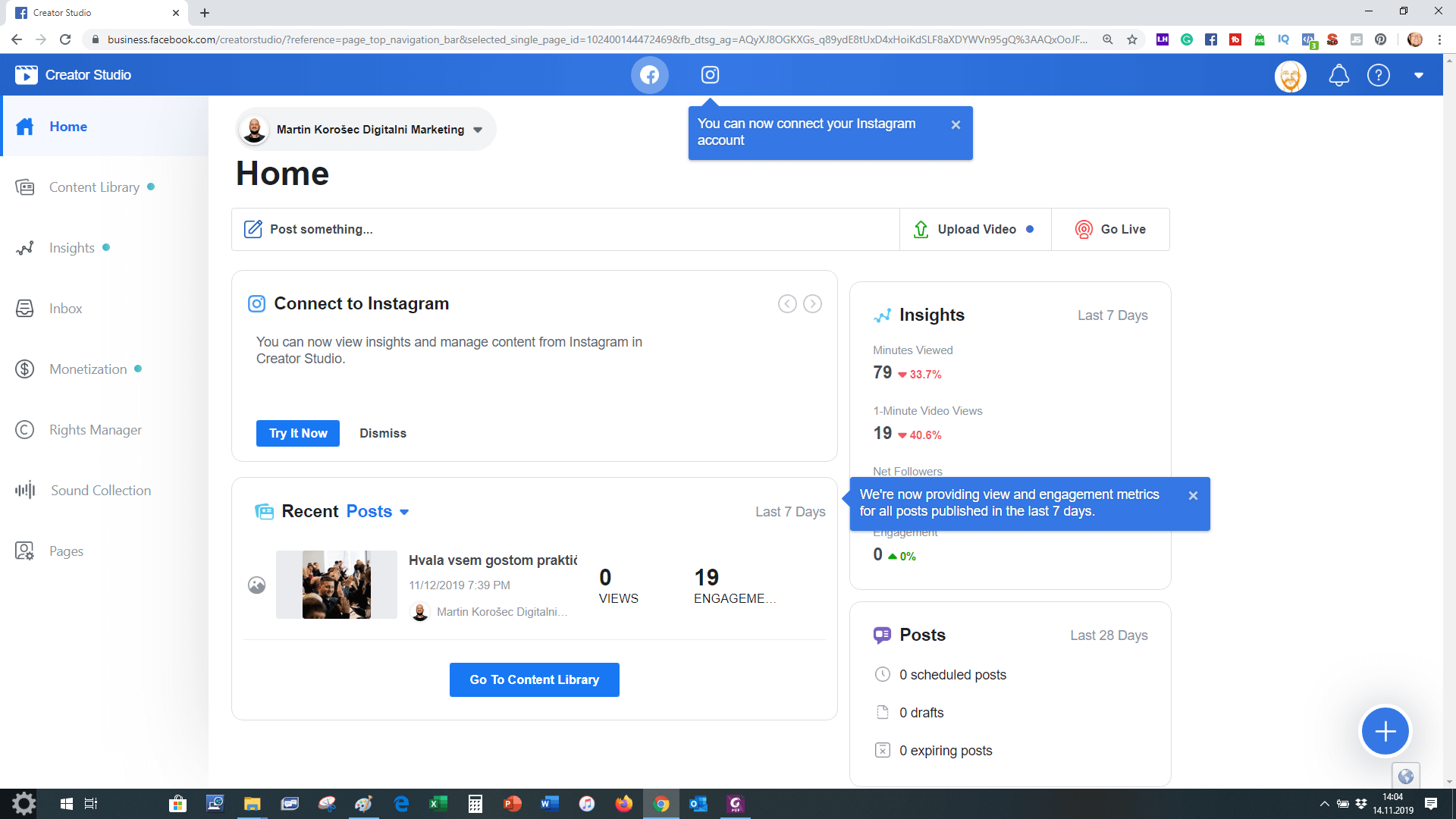Show previous card with left arrow
Image resolution: width=1456 pixels, height=819 pixels.
click(787, 304)
